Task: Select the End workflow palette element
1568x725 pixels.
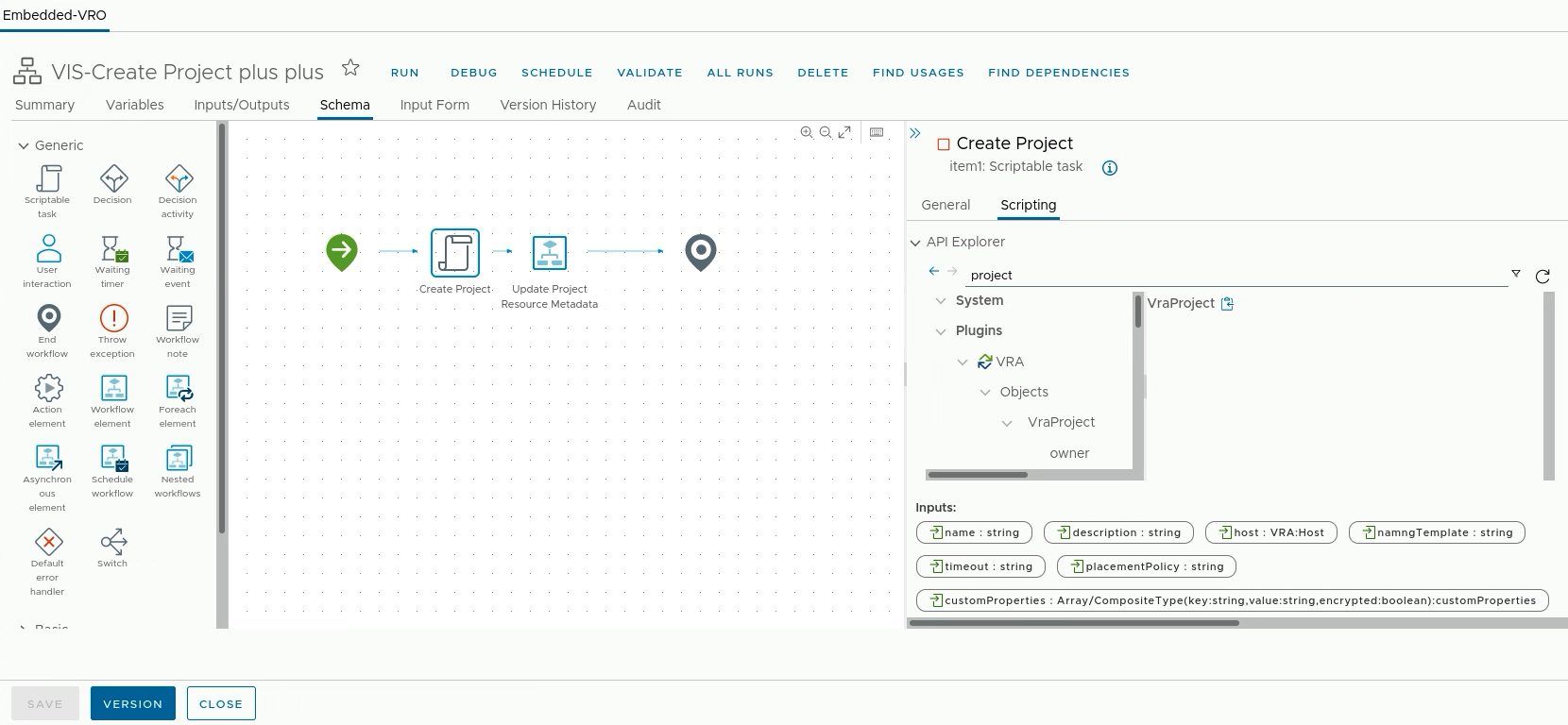Action: point(47,331)
